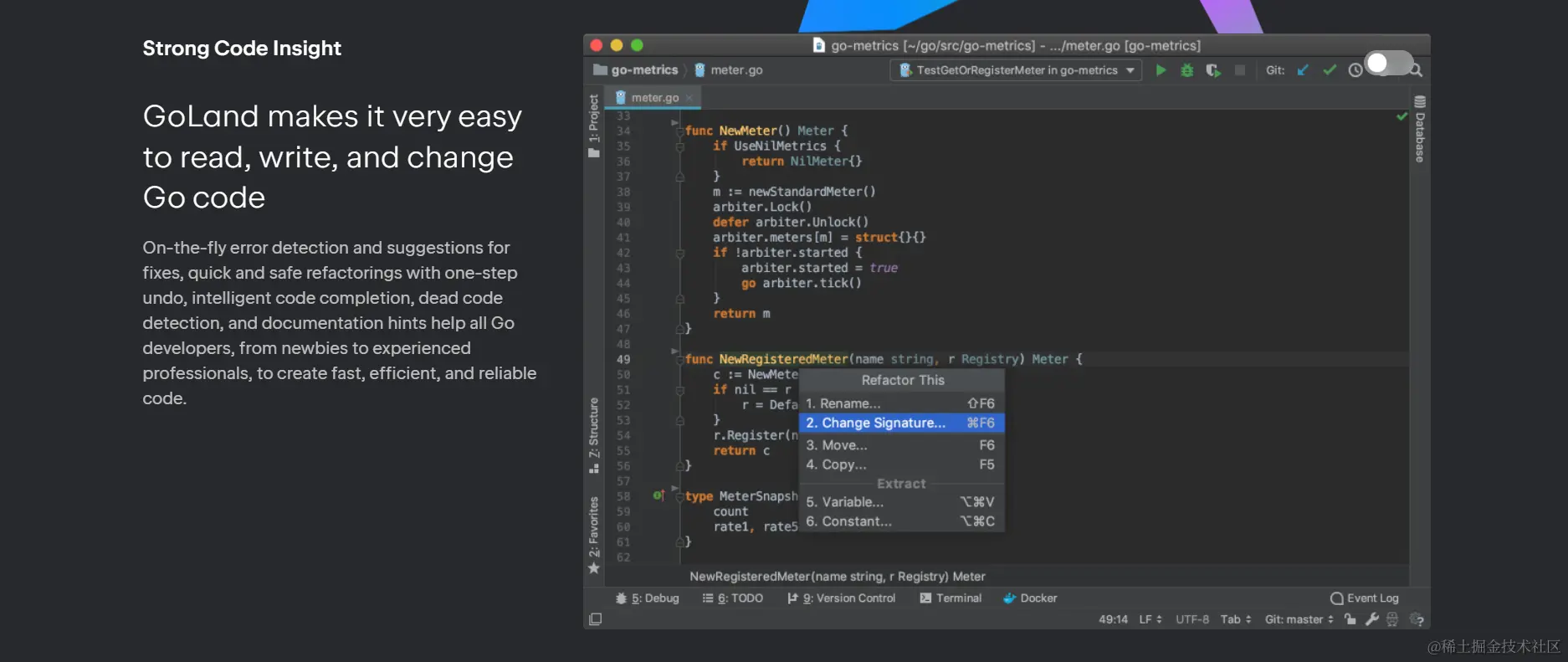Image resolution: width=1568 pixels, height=662 pixels.
Task: Close the meter.go editor tab
Action: (689, 98)
